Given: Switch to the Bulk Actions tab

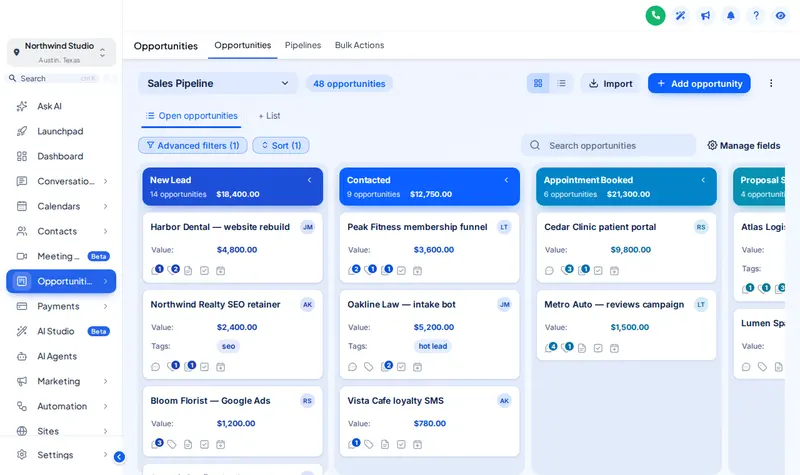Looking at the screenshot, I should (x=359, y=45).
